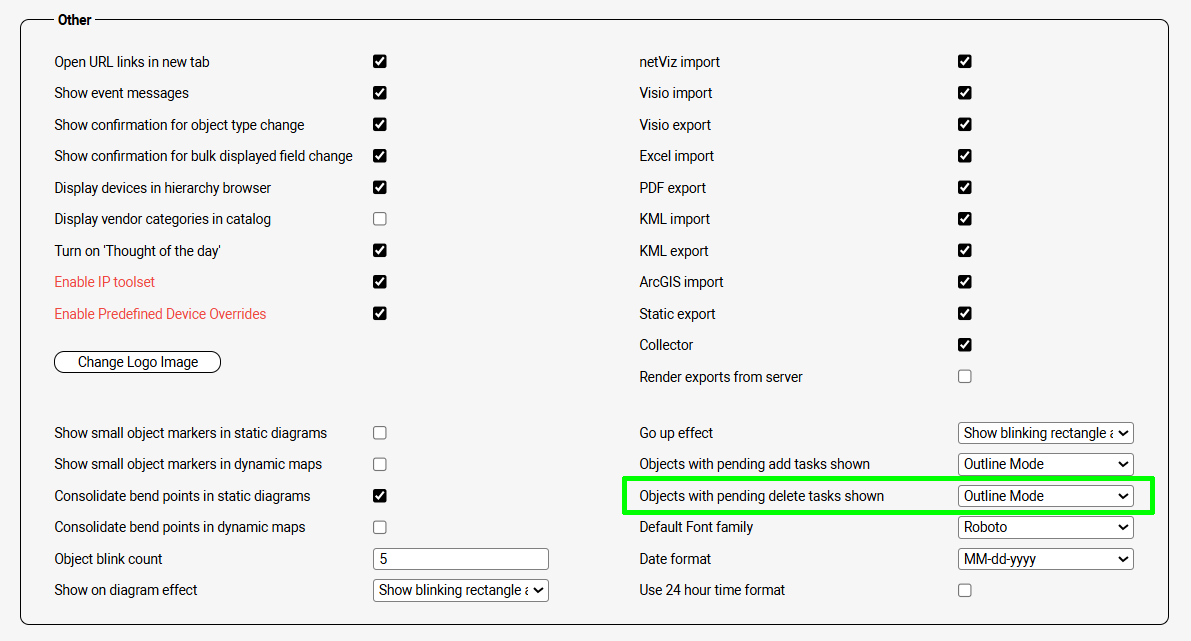Uncheck the Visio export checkbox

965,125
